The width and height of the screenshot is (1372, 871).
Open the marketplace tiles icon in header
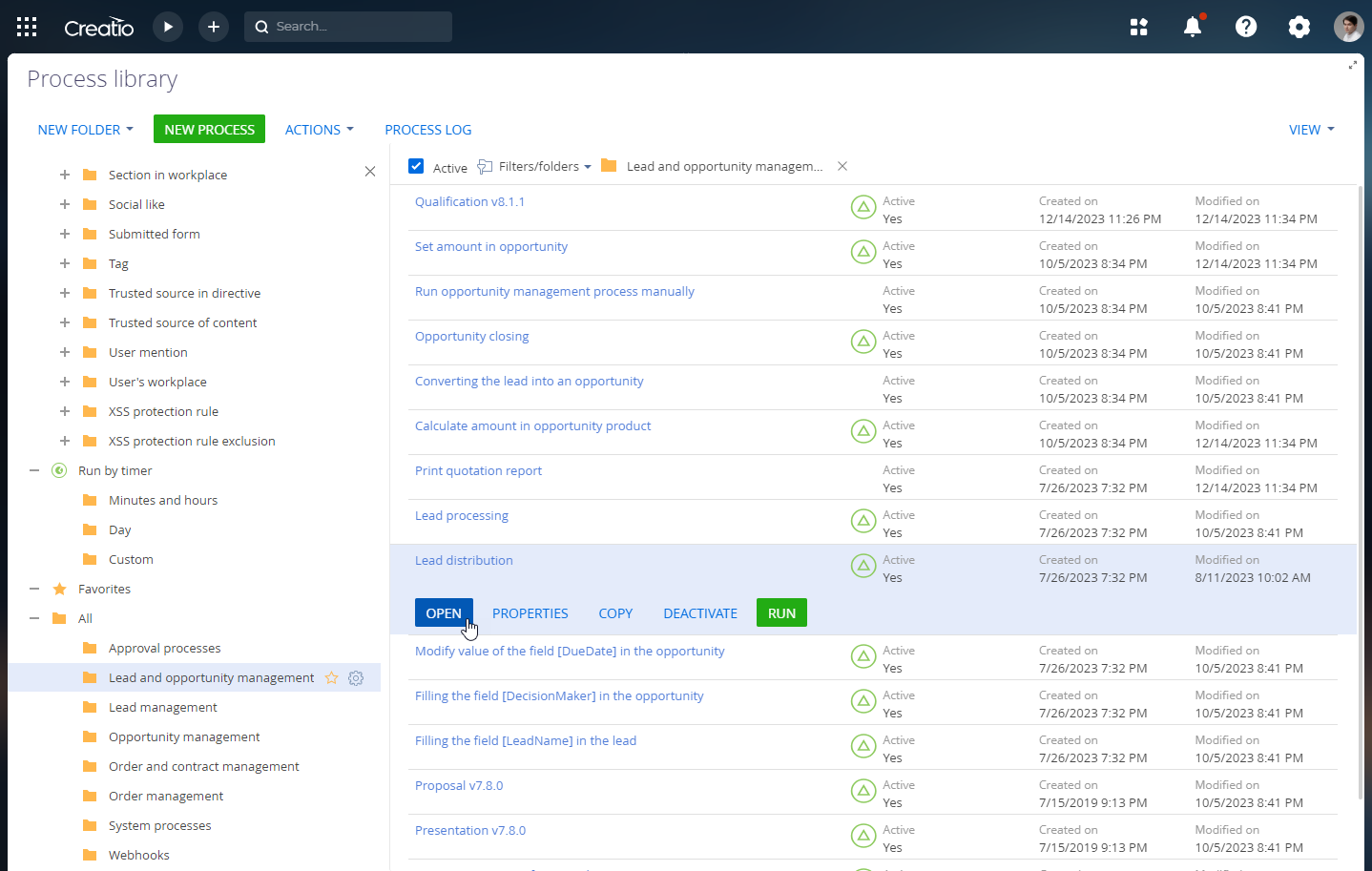[x=1138, y=27]
